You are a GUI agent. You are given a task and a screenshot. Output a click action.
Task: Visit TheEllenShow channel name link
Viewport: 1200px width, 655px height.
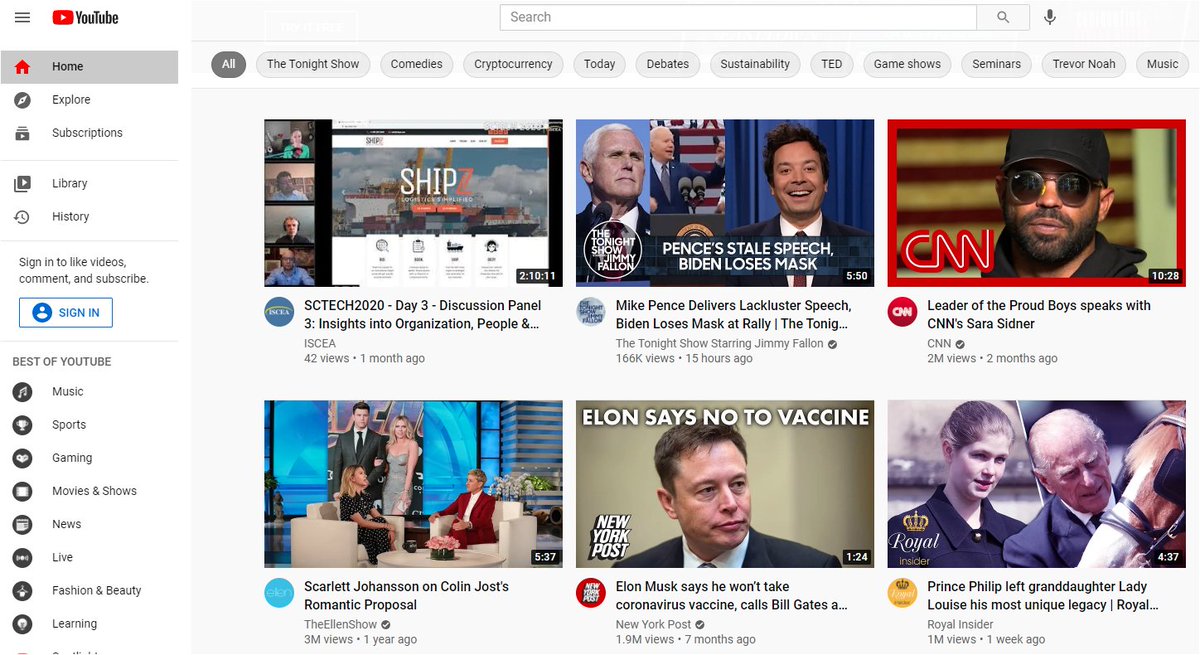click(341, 624)
